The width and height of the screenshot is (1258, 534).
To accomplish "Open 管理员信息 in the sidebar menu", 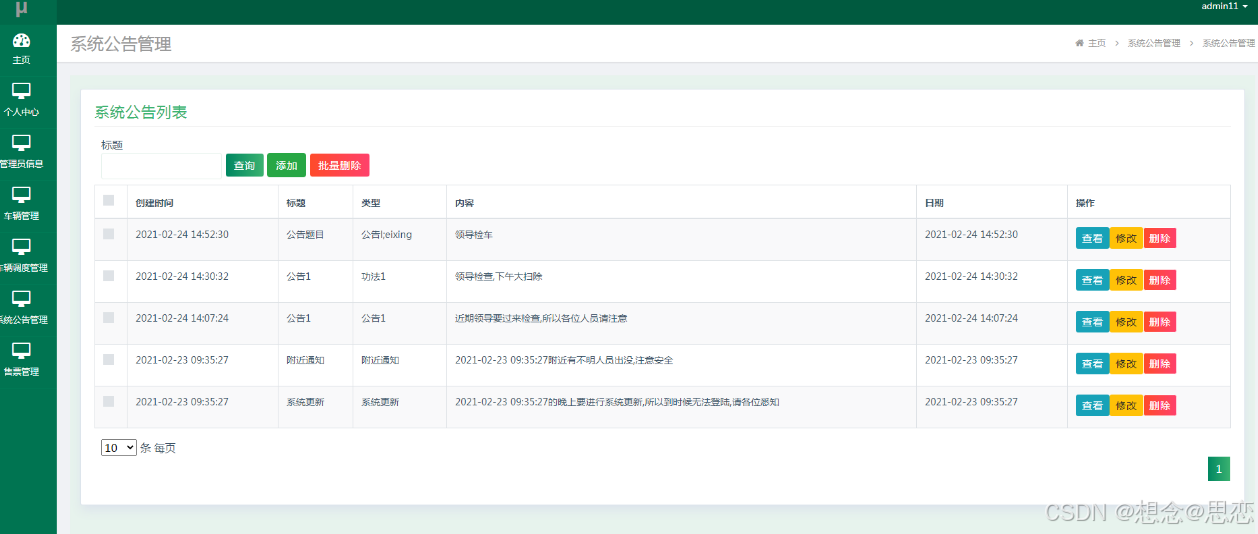I will point(22,164).
